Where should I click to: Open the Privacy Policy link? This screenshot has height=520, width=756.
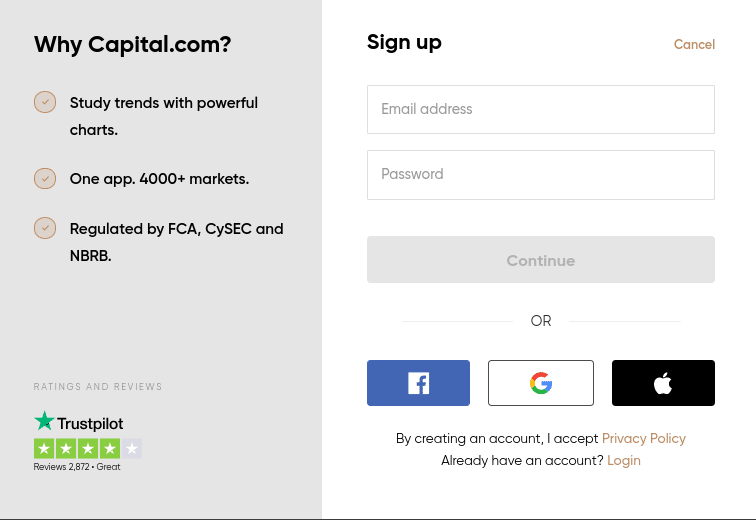pyautogui.click(x=644, y=438)
